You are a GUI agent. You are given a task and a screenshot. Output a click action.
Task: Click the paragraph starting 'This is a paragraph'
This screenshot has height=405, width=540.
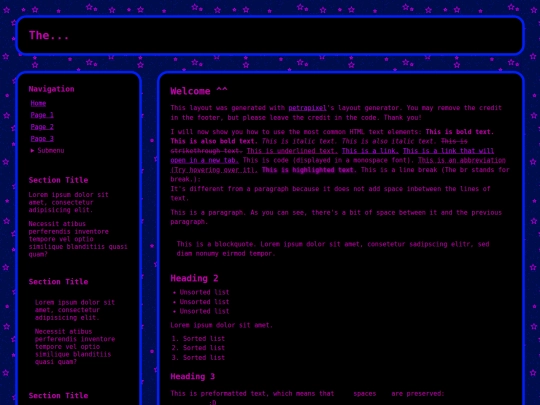pos(336,217)
